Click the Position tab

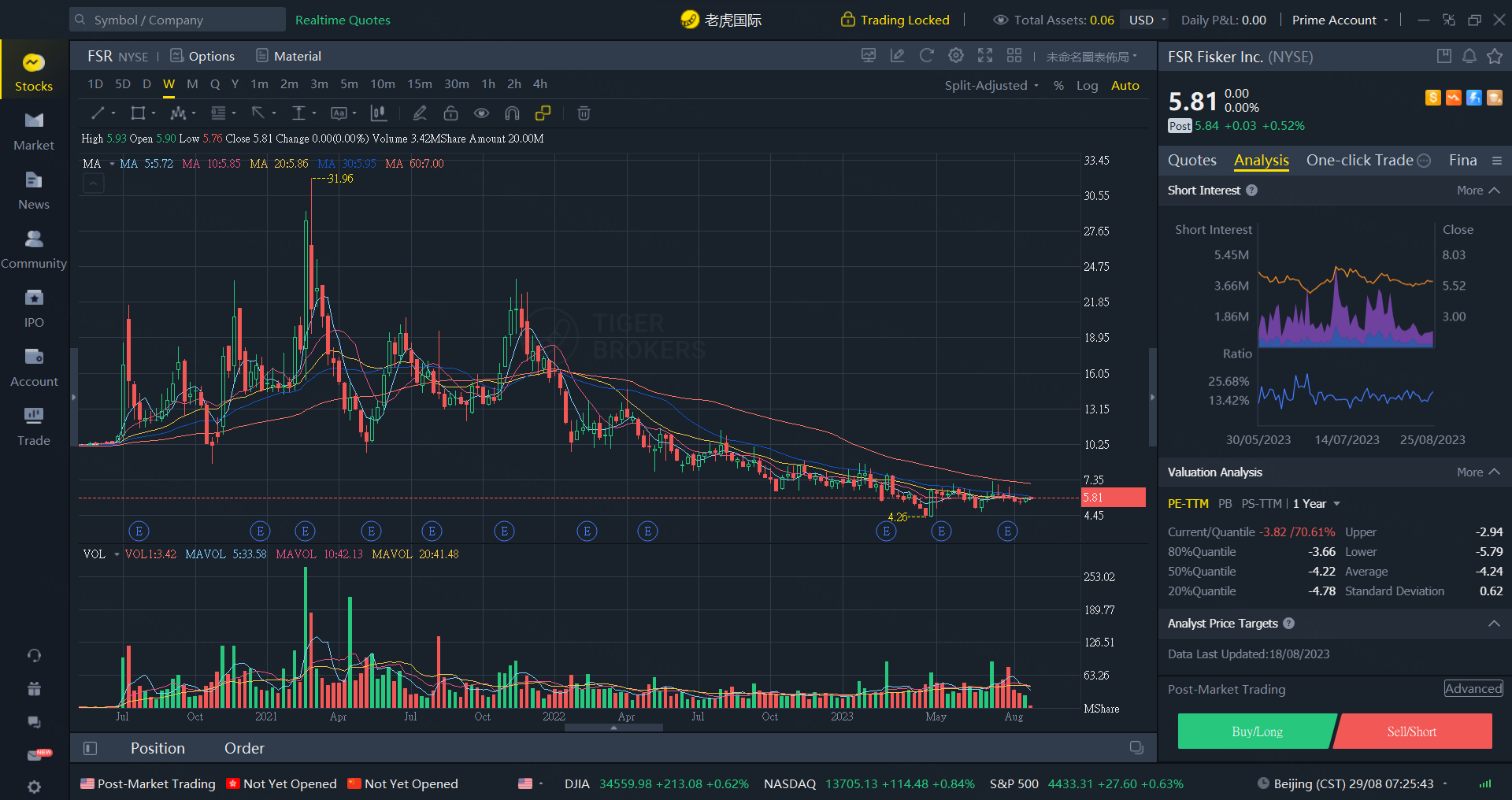[157, 748]
